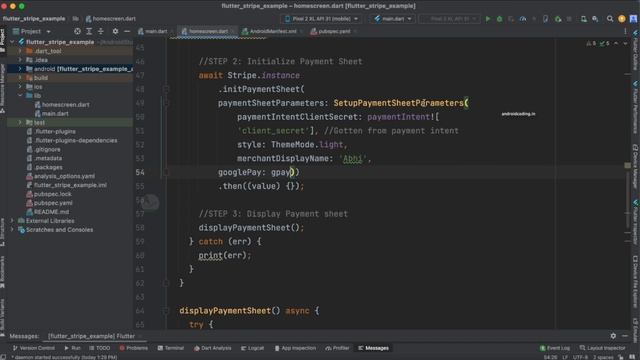Open Flutter Performance side panel
640x360 pixels.
(x=636, y=107)
